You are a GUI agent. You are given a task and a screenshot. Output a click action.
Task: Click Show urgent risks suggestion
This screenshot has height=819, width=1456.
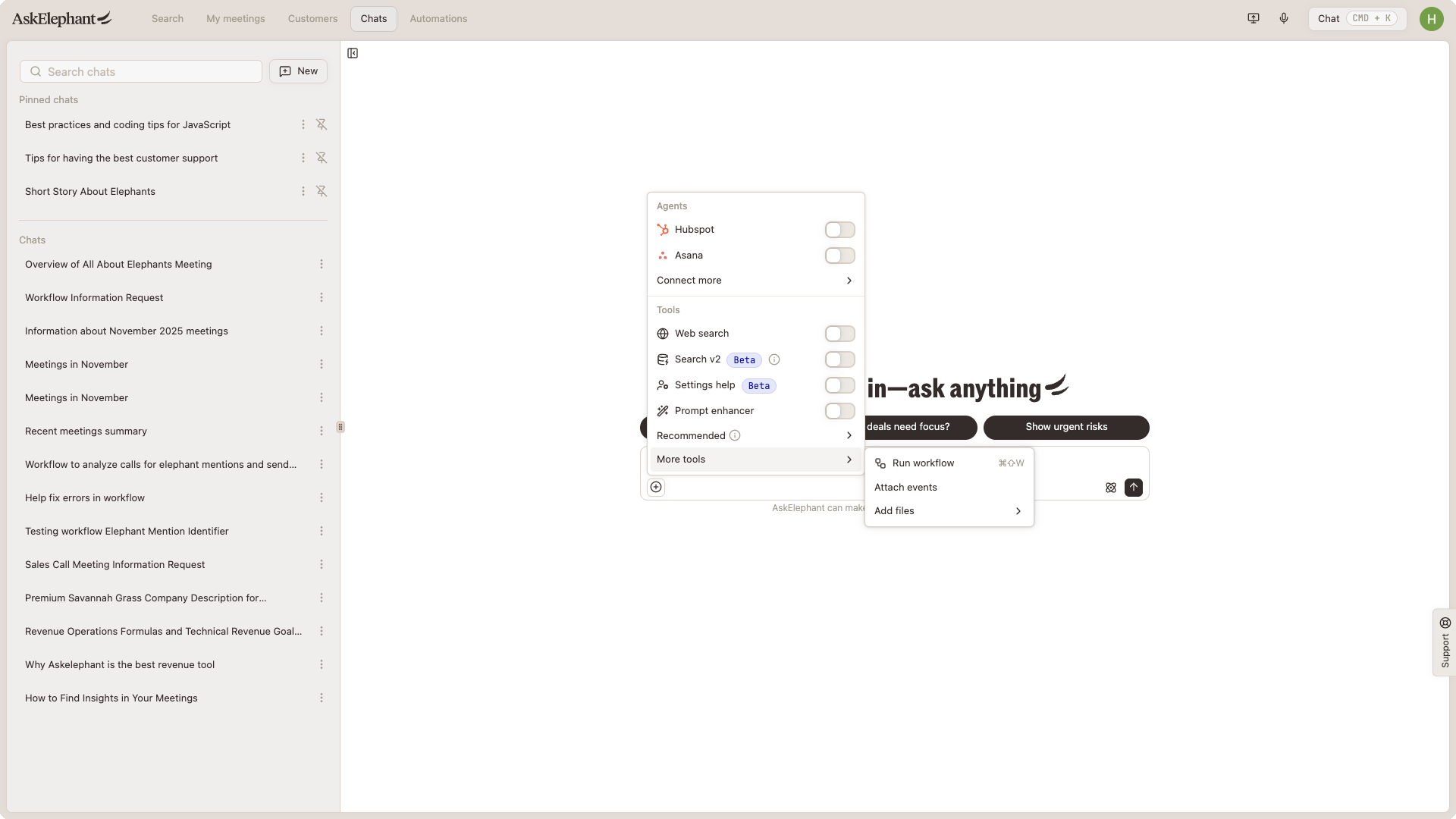point(1066,427)
